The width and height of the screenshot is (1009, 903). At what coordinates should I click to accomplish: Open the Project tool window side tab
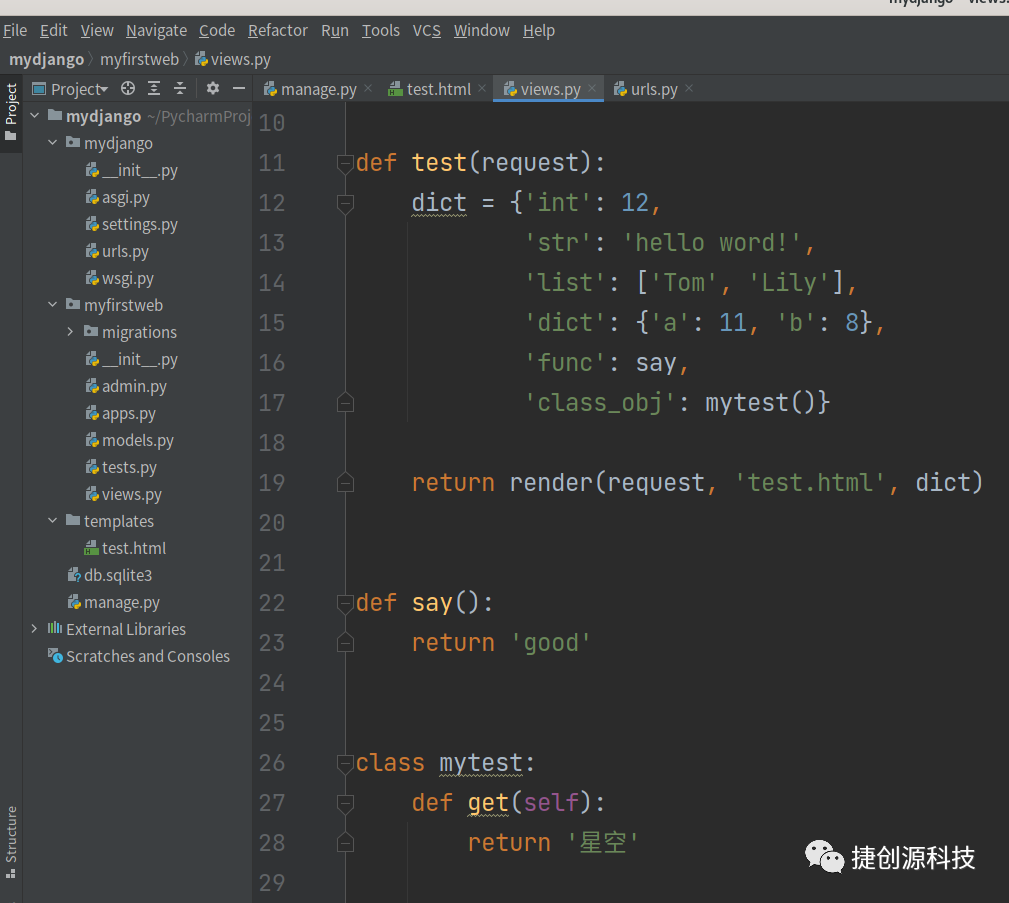(x=11, y=112)
